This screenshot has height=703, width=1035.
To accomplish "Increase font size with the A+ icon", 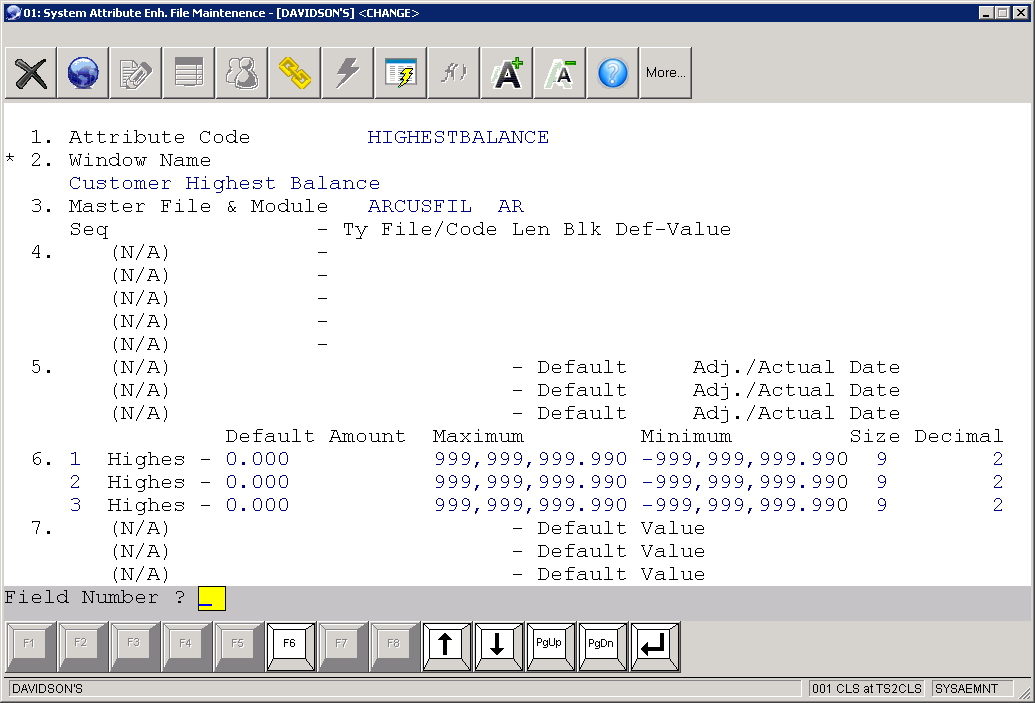I will 507,73.
